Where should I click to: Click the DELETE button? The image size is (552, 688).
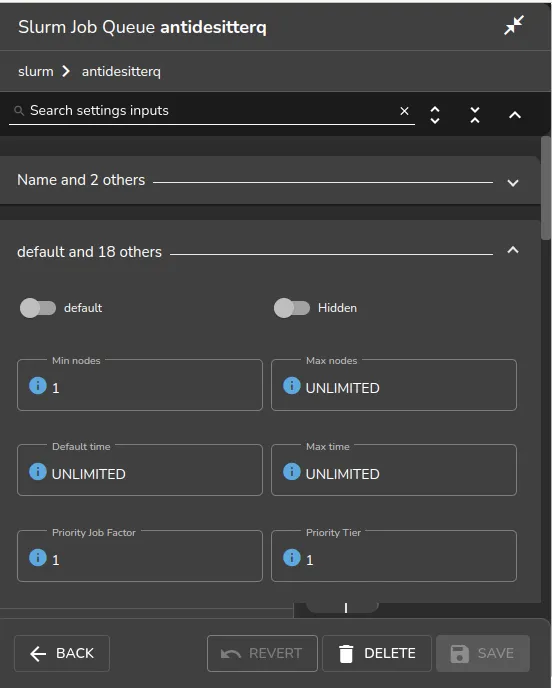pyautogui.click(x=377, y=653)
